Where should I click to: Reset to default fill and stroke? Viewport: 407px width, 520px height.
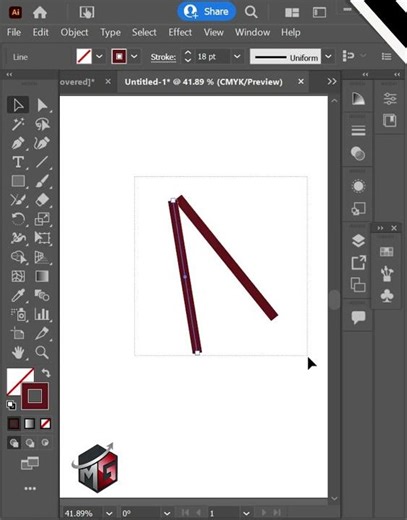tap(11, 405)
